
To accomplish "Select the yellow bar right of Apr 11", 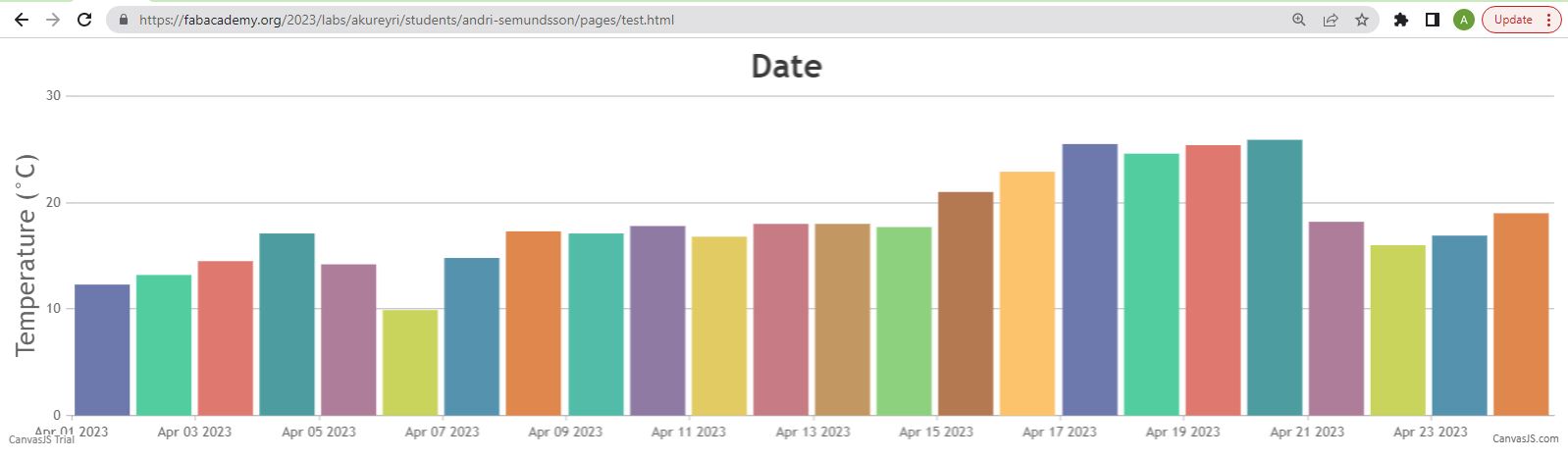I will 719,326.
